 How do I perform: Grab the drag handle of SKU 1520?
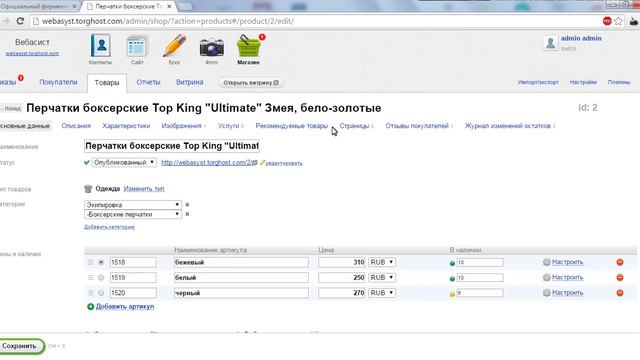point(91,293)
